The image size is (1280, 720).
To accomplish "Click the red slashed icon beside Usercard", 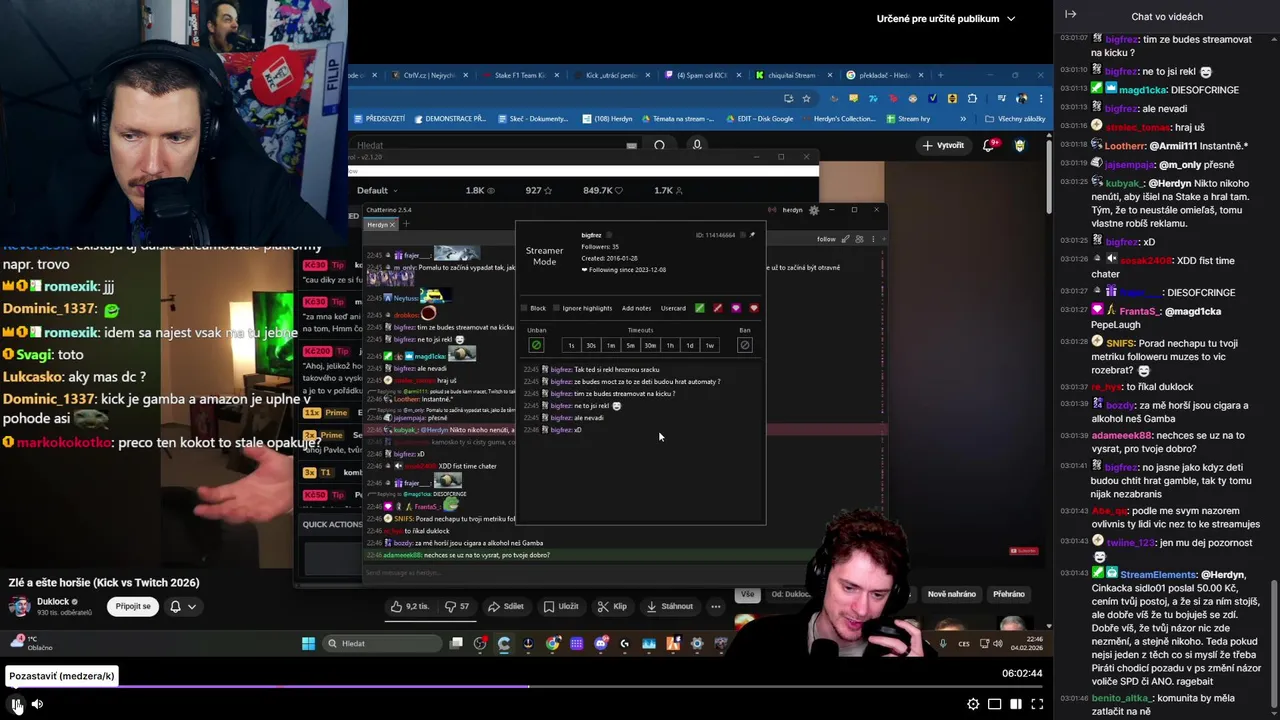I will point(717,308).
